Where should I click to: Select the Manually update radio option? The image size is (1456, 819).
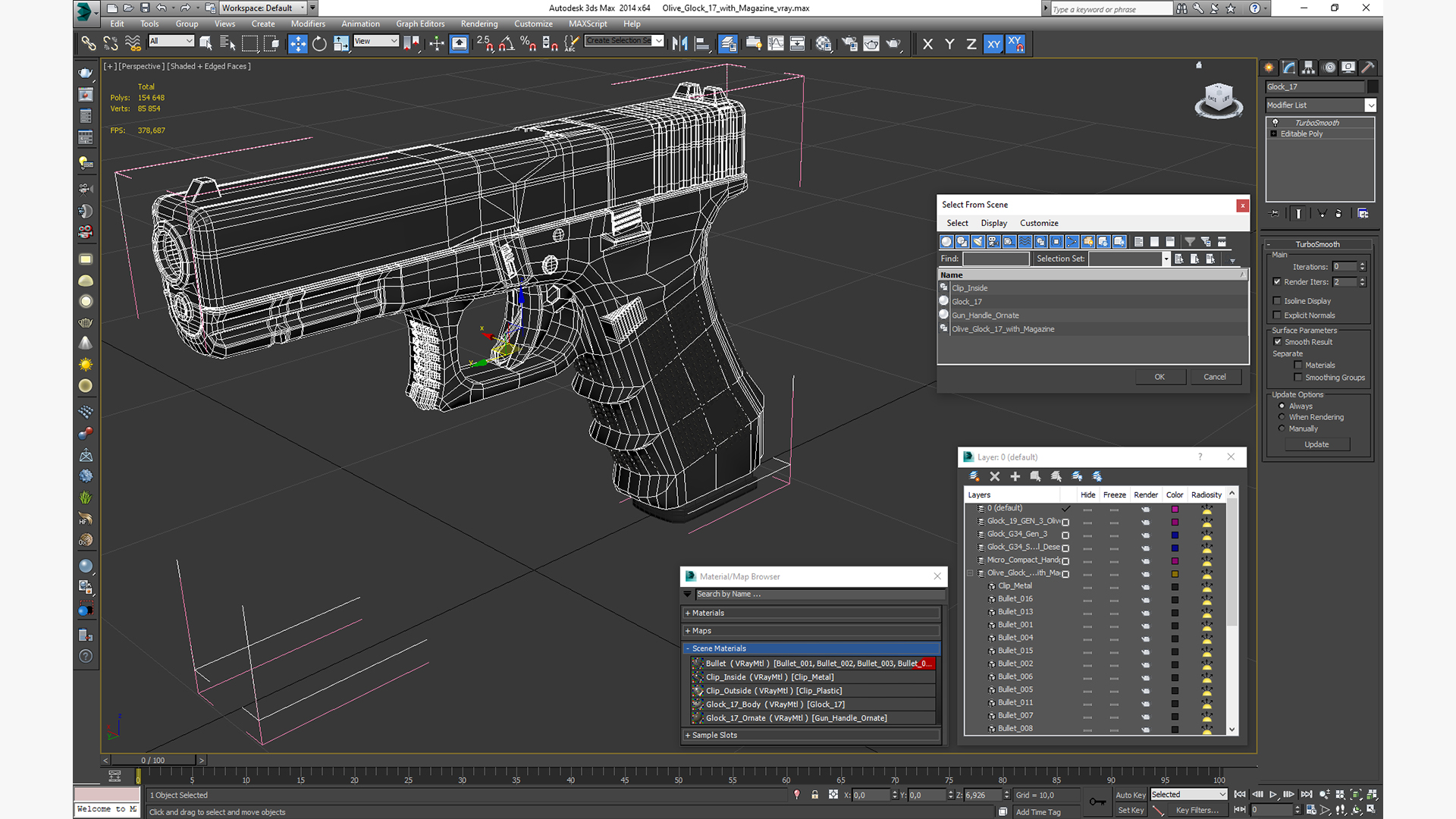[x=1282, y=428]
